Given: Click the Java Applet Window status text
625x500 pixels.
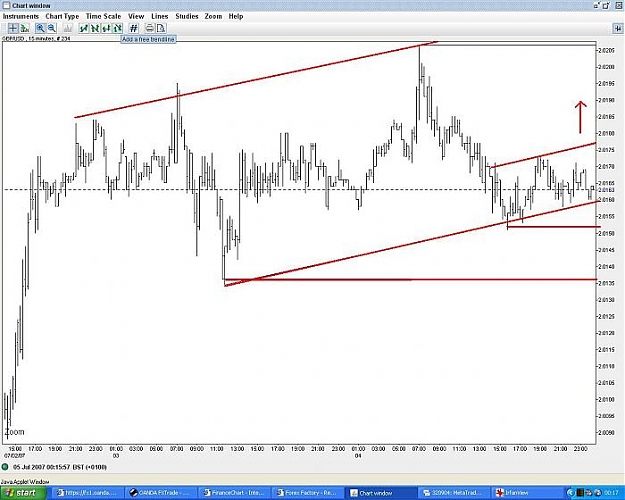Looking at the screenshot, I should click(24, 482).
